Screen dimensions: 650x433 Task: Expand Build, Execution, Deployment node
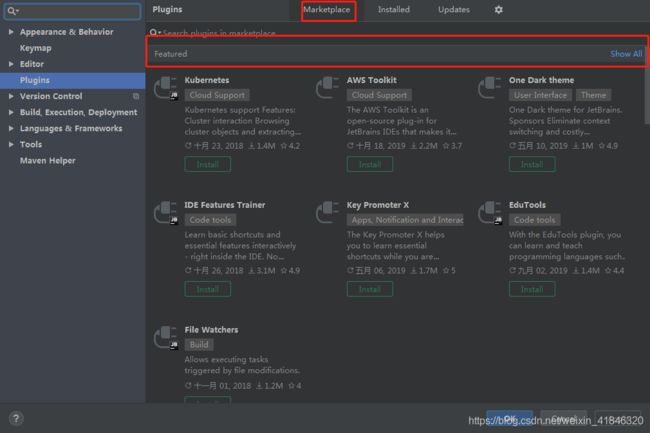pos(11,112)
